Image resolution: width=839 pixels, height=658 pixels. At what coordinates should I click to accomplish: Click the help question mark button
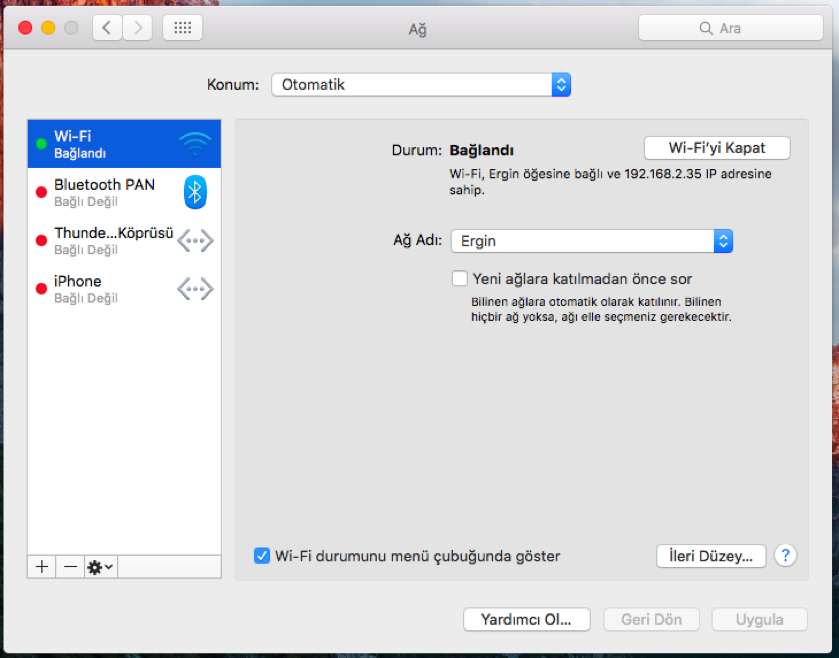[786, 555]
